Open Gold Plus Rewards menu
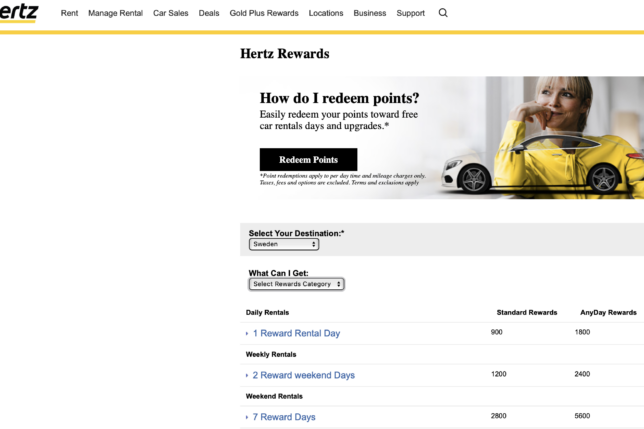Image resolution: width=644 pixels, height=429 pixels. tap(264, 13)
